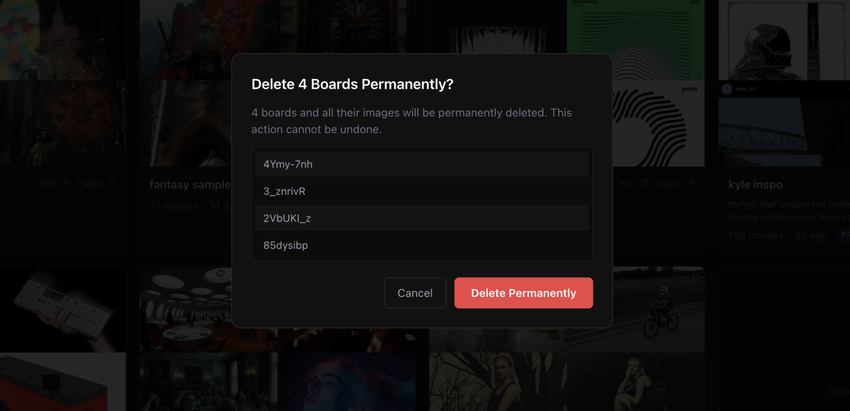Click the Public link left of kyle inspo
Screen dimensions: 850x411
tap(675, 184)
